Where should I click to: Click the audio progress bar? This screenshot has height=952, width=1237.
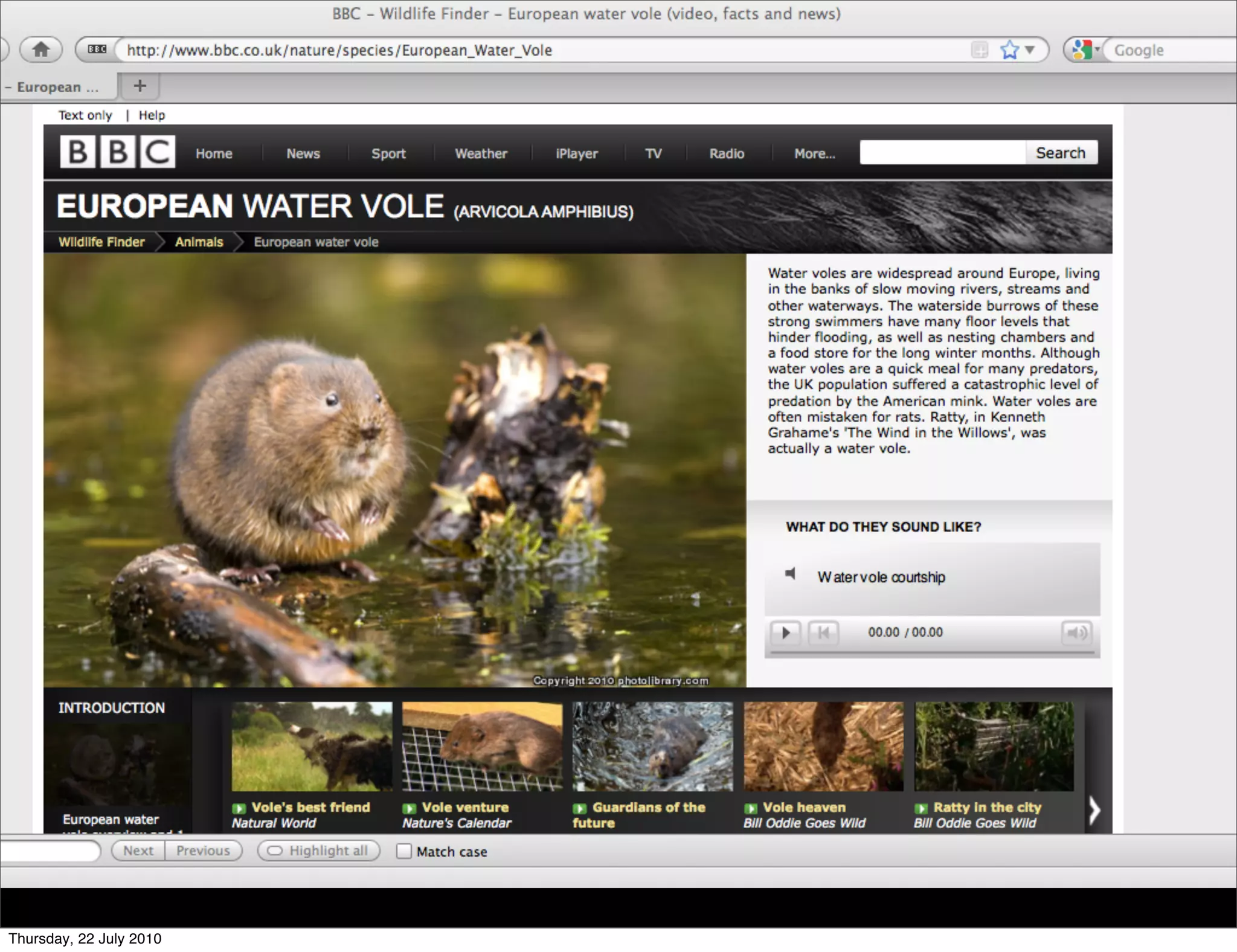tap(931, 653)
